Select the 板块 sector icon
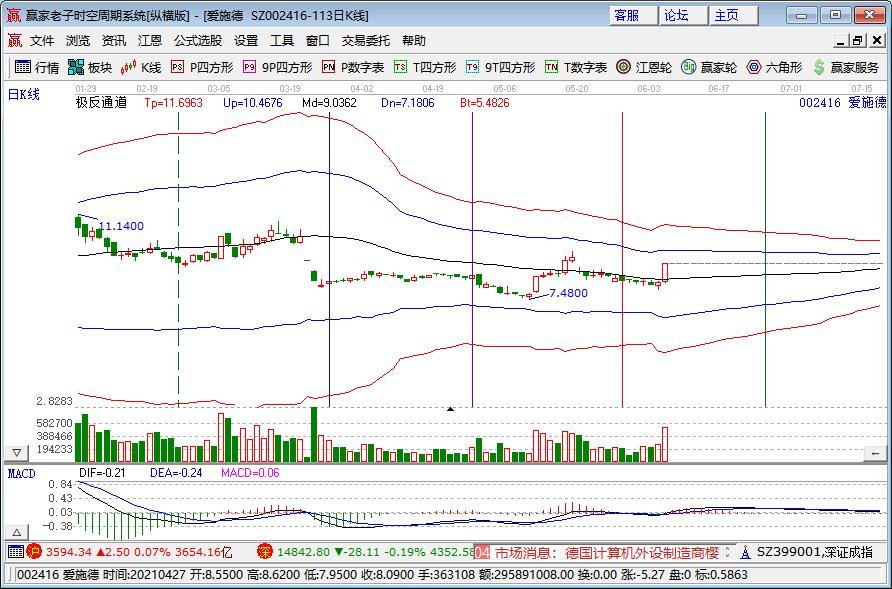 (88, 68)
